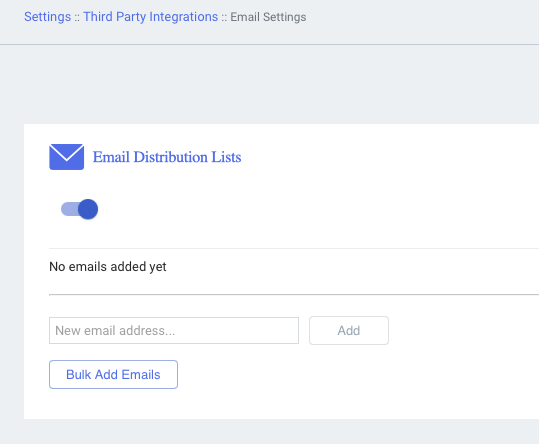The height and width of the screenshot is (444, 539).
Task: Open Bulk Add Emails dialog
Action: (113, 375)
